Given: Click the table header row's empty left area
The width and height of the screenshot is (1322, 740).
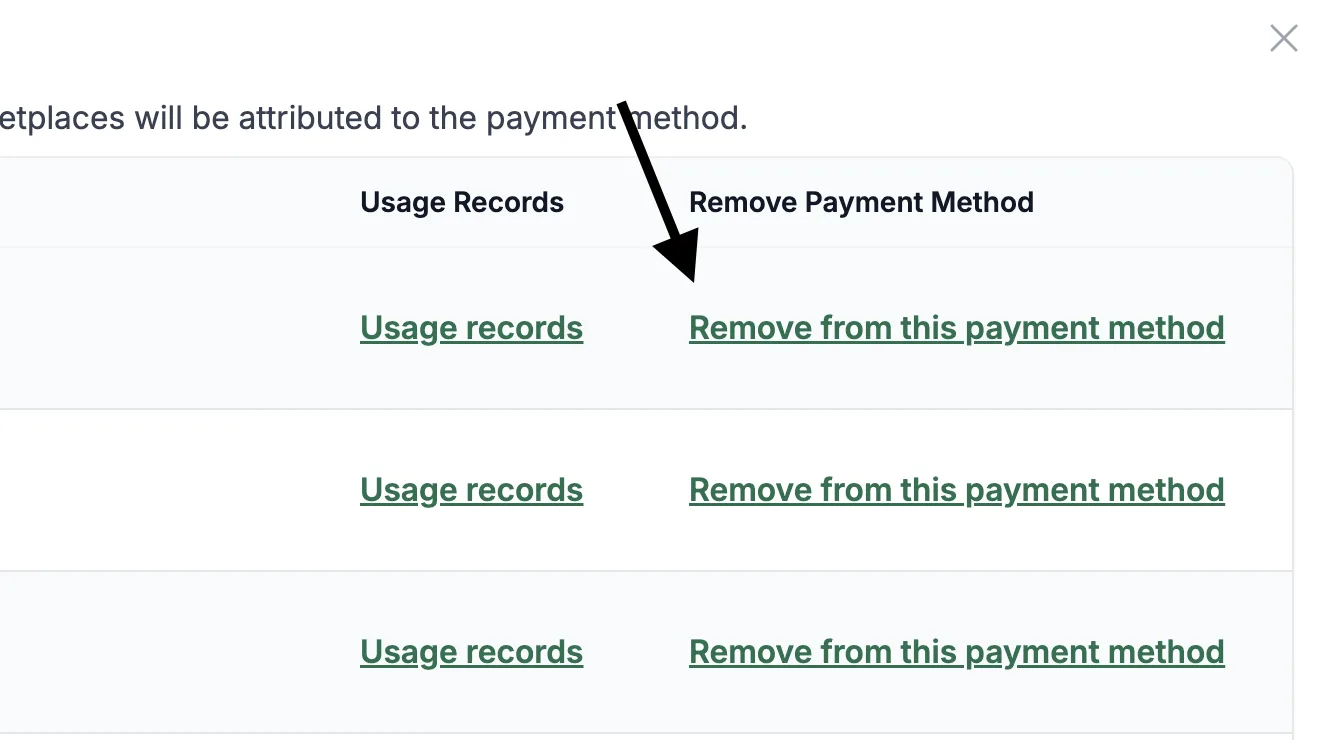Looking at the screenshot, I should pos(170,202).
